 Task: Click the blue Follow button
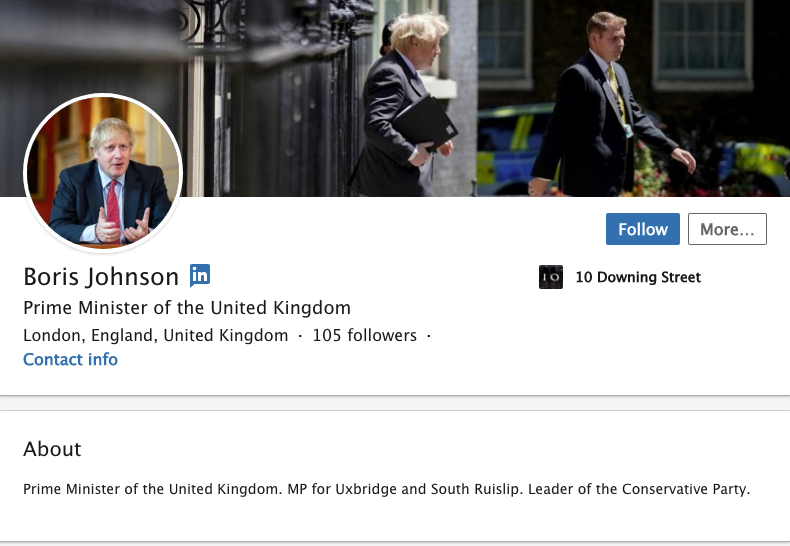point(642,229)
